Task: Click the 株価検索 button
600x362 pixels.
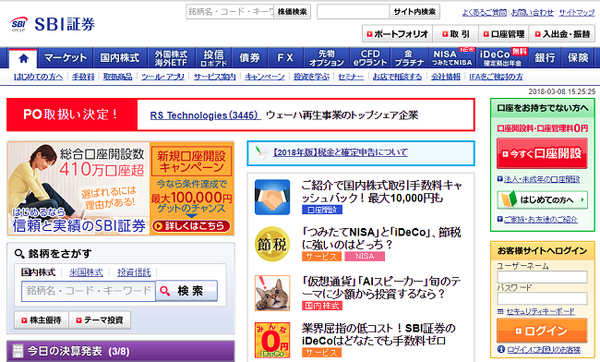Action: pyautogui.click(x=292, y=12)
